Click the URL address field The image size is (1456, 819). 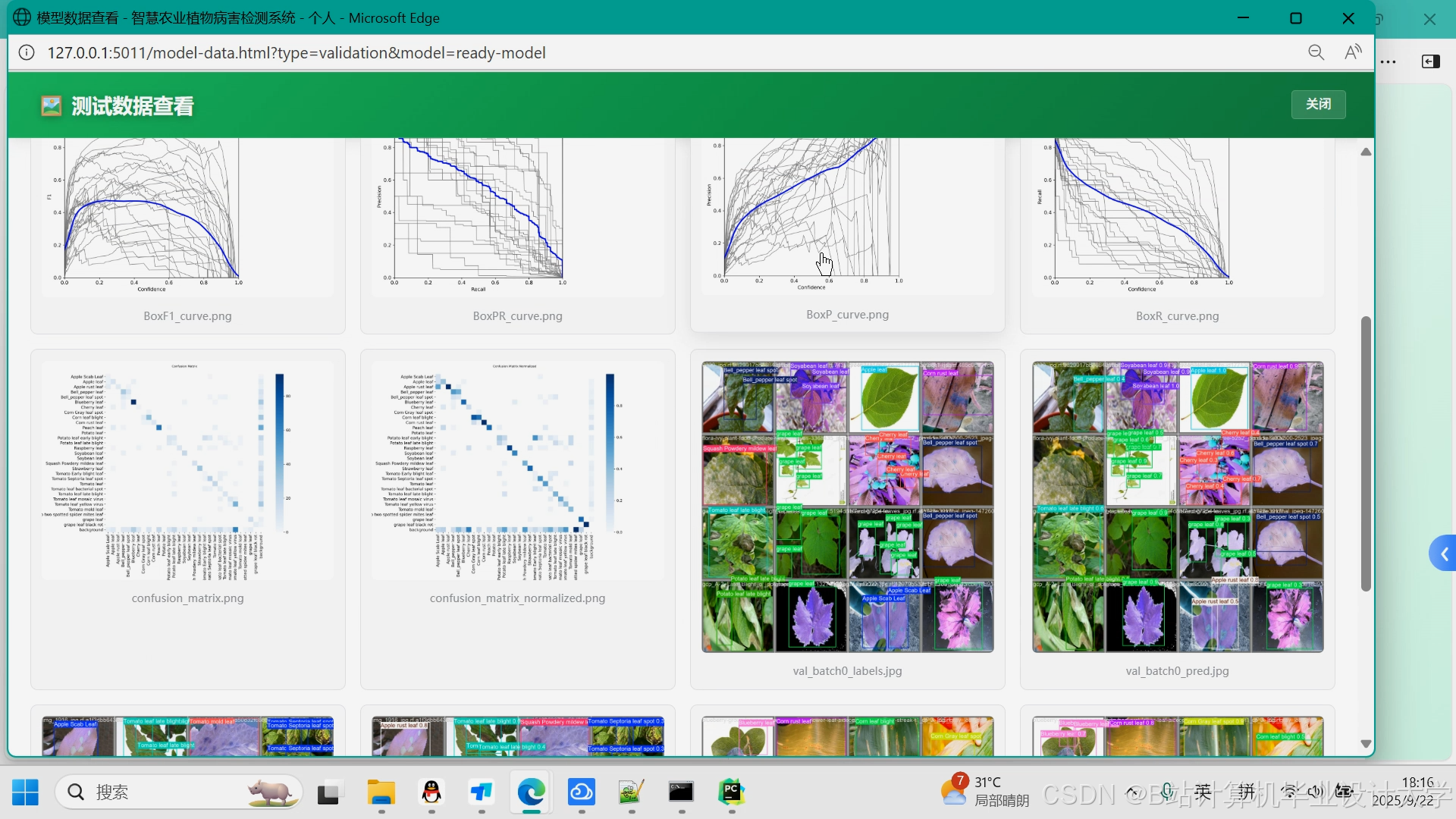click(296, 52)
